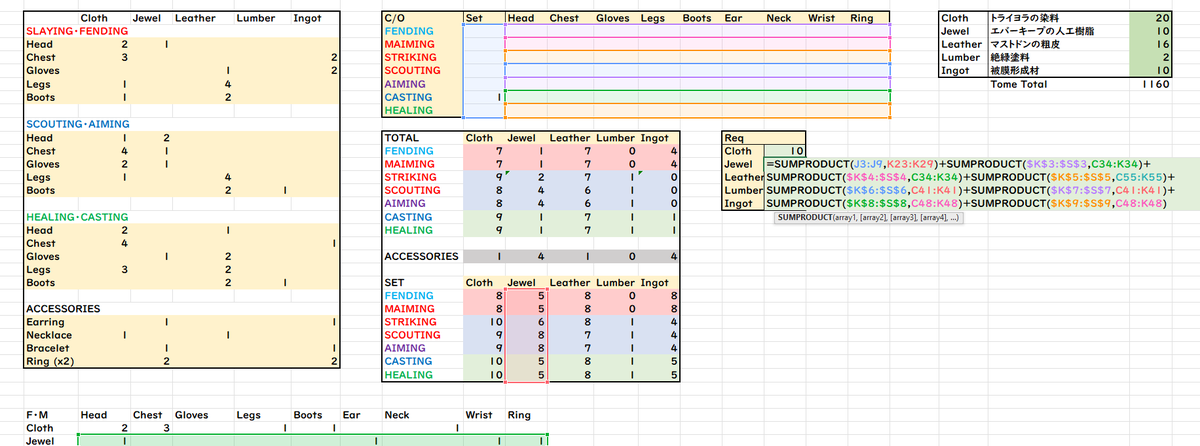
Task: Click the Ingot column header in left table
Action: tap(308, 18)
